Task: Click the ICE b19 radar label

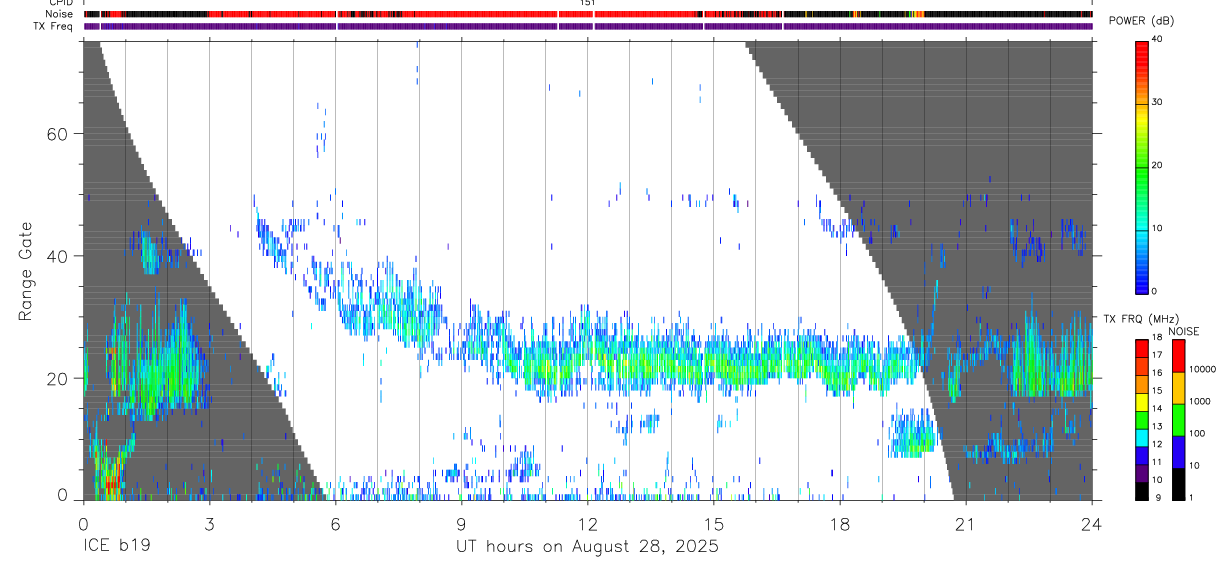Action: pyautogui.click(x=115, y=547)
